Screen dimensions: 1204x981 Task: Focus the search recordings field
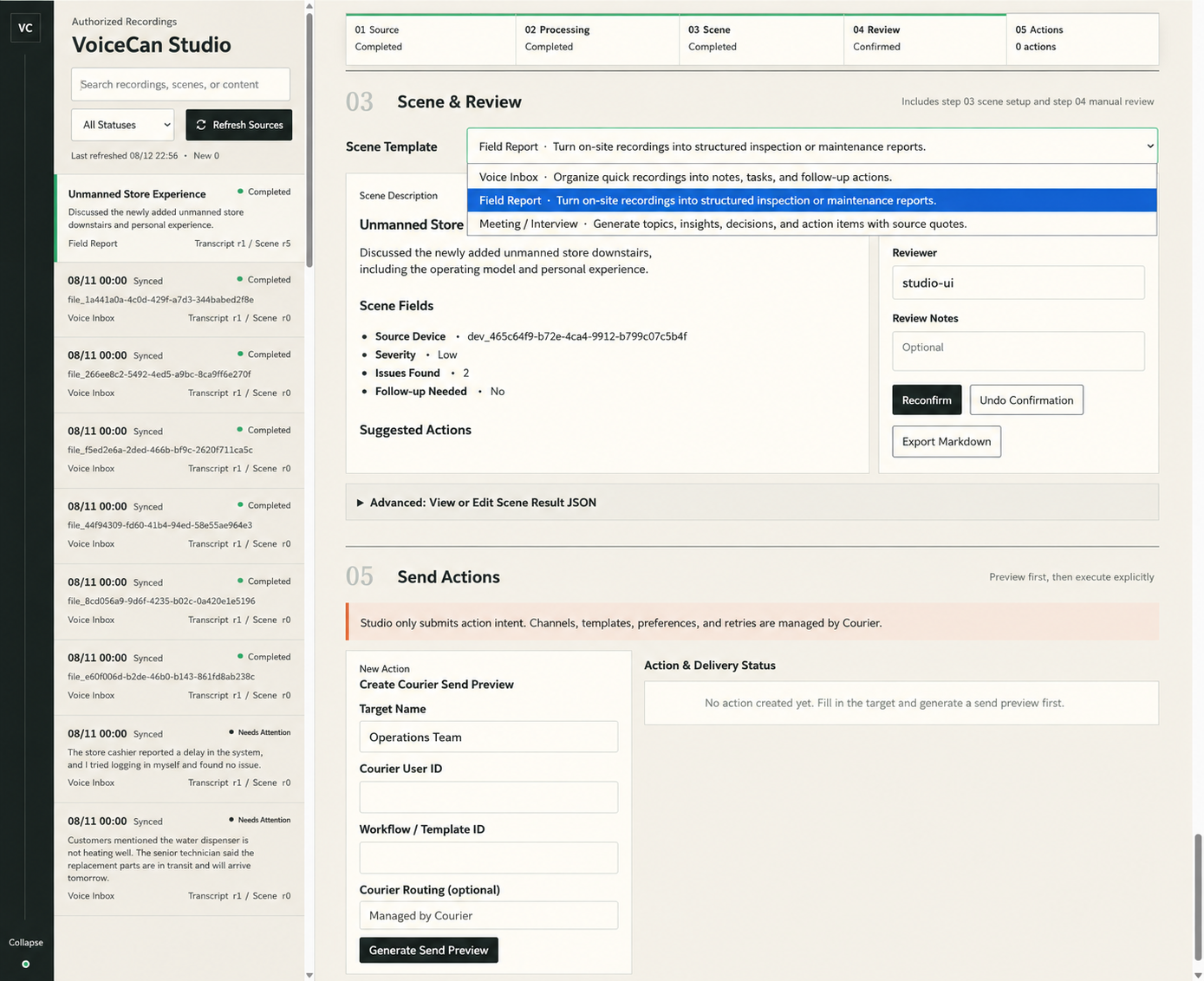point(180,84)
